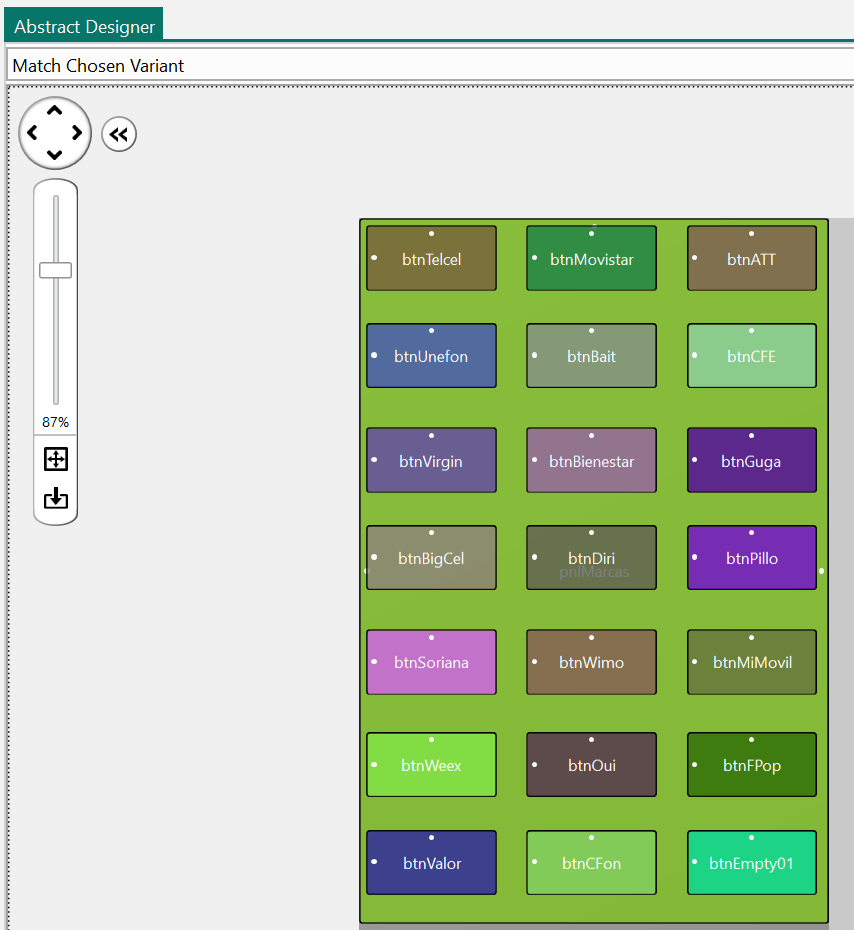Pan view left with the left arrow
This screenshot has height=930, width=854.
33,133
